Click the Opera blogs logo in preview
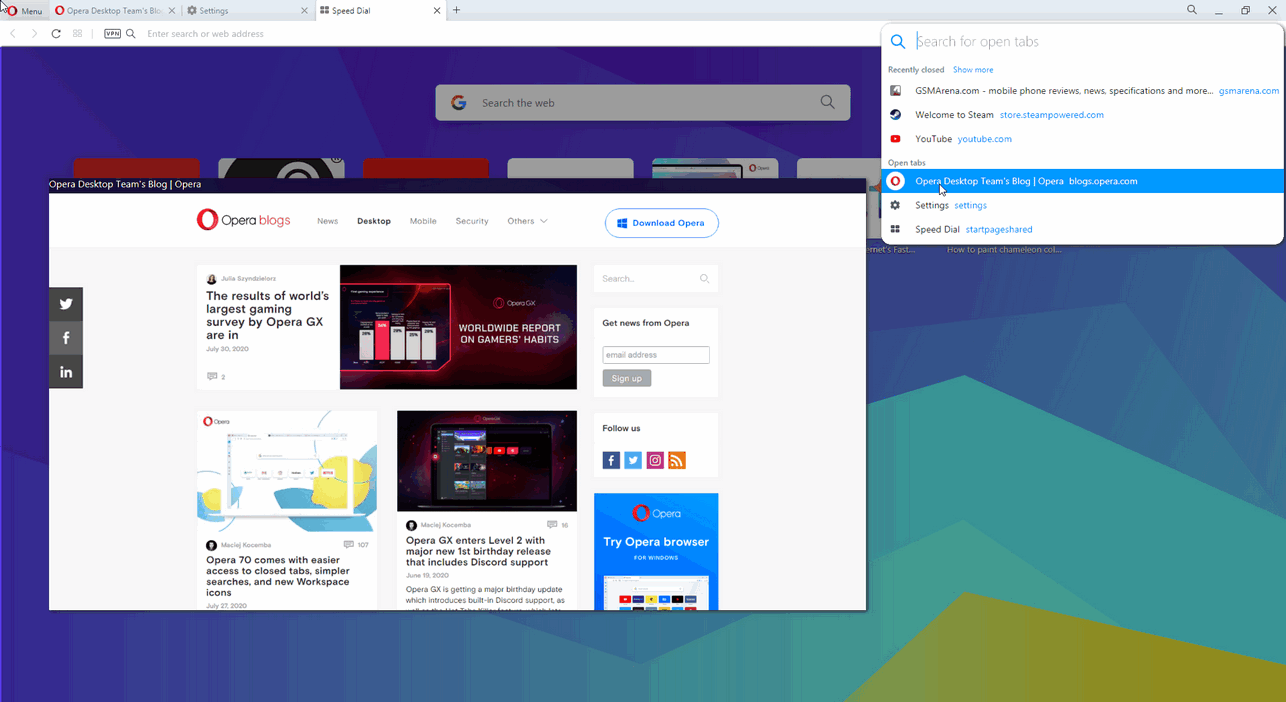Image resolution: width=1286 pixels, height=702 pixels. click(243, 220)
